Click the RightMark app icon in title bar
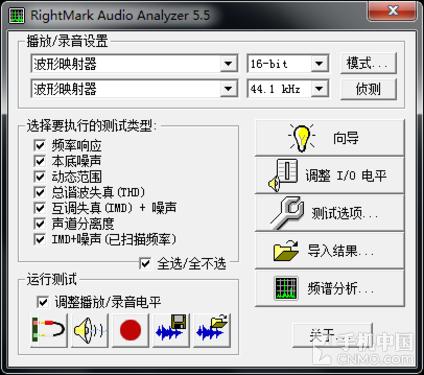The image size is (424, 375). (17, 16)
